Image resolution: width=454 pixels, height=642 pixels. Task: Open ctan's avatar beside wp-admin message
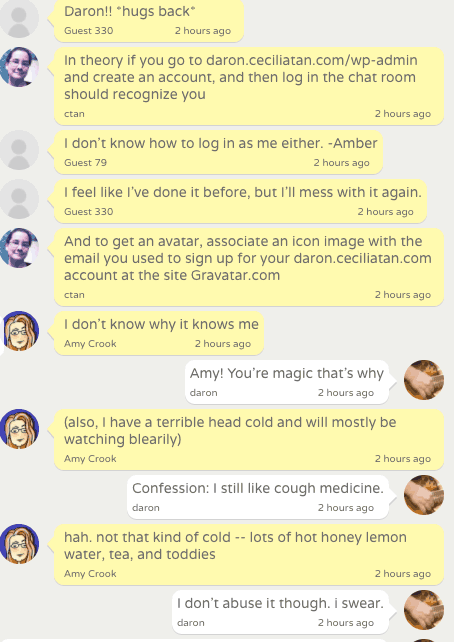(19, 67)
